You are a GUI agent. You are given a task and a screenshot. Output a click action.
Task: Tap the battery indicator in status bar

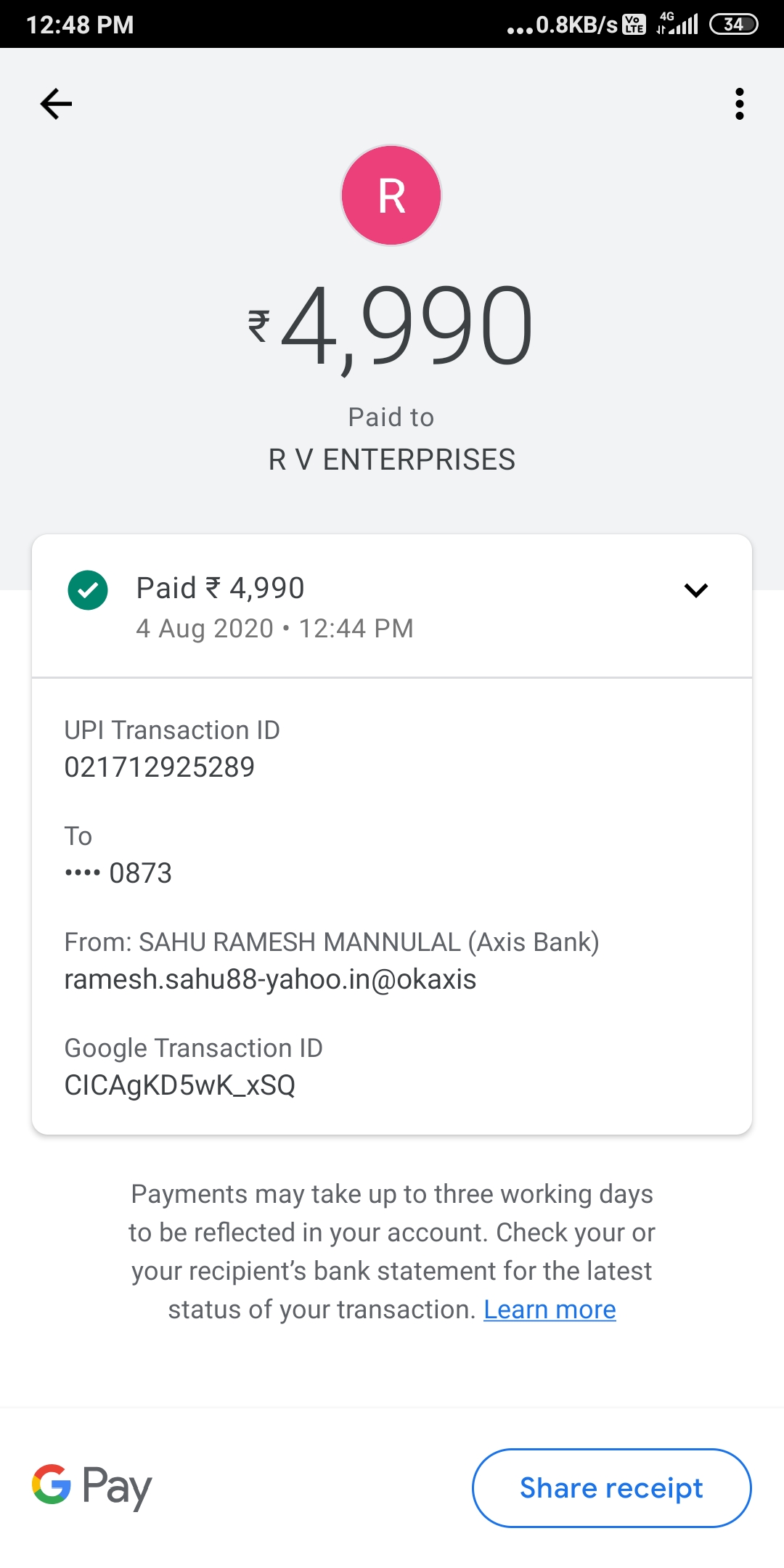(x=733, y=24)
